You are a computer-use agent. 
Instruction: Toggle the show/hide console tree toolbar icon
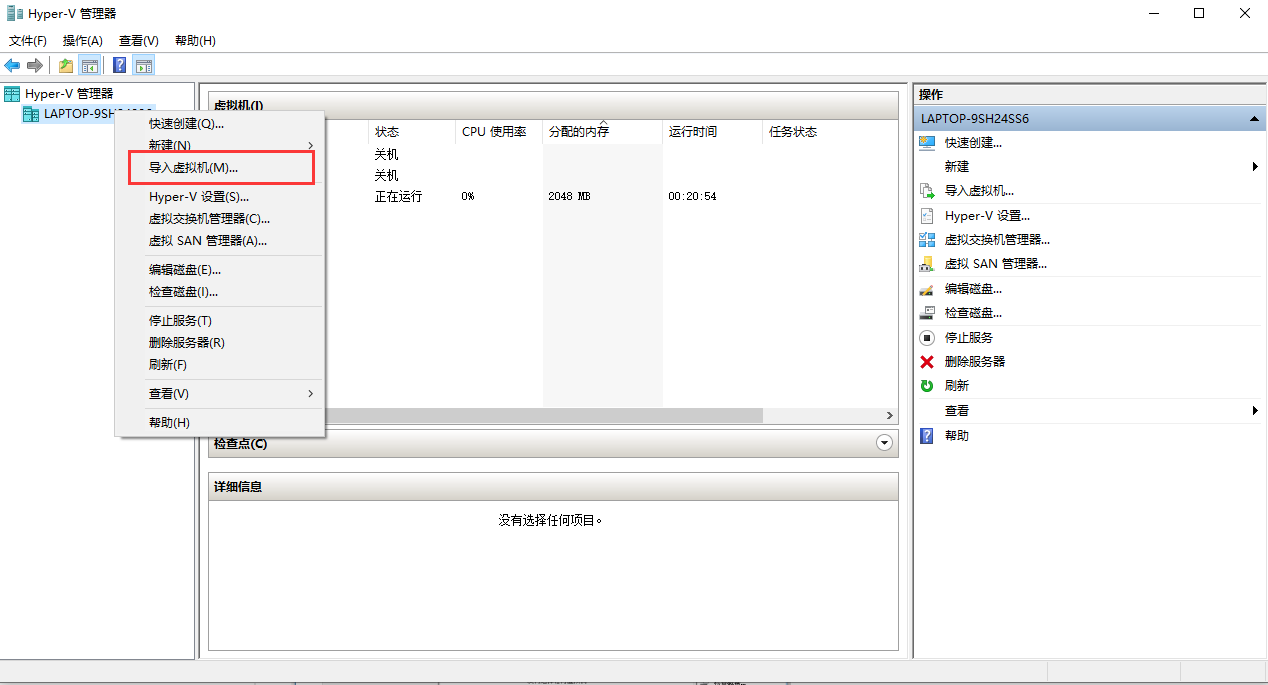pos(90,65)
